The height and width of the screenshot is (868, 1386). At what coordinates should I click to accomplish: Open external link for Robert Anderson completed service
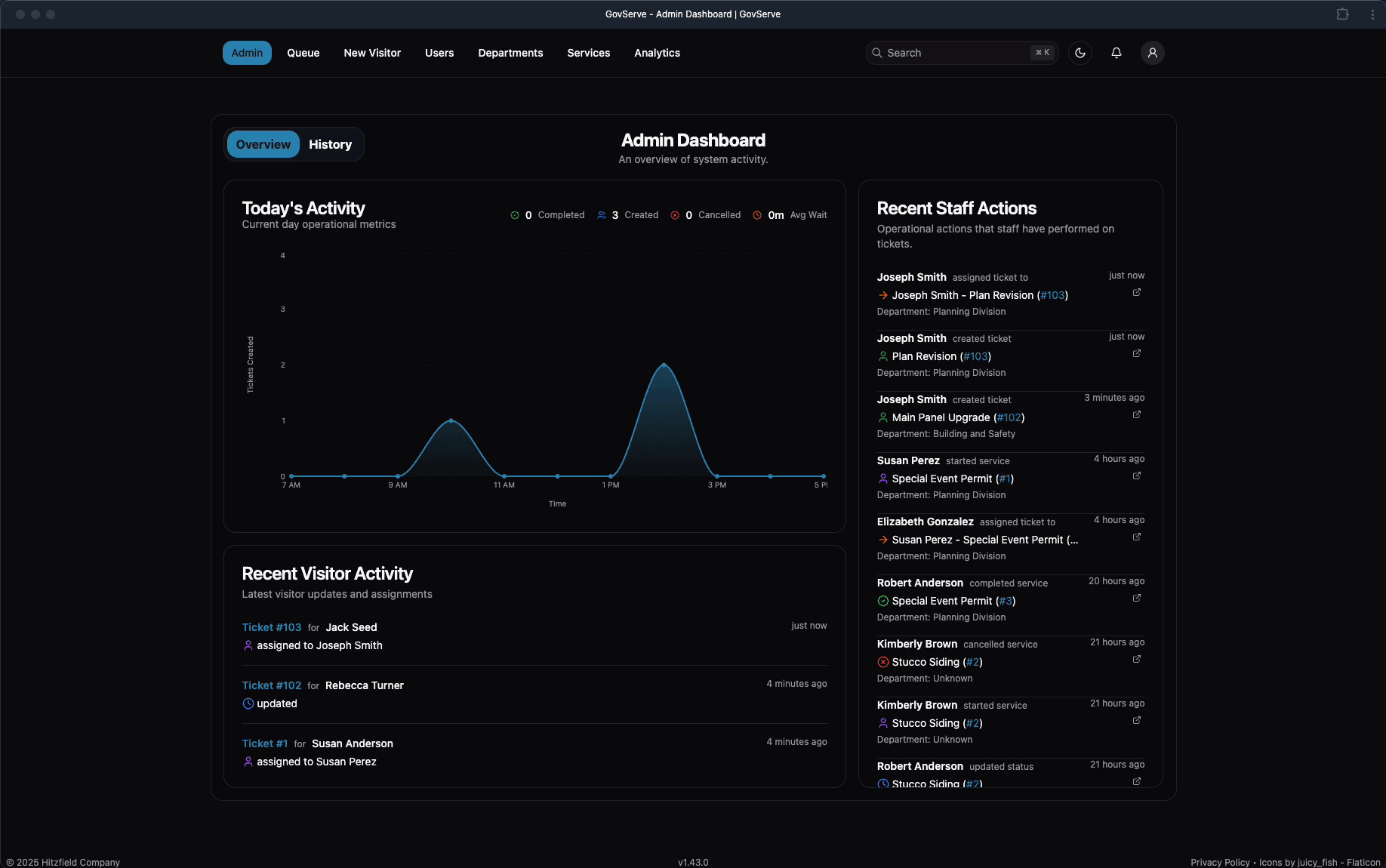click(1136, 599)
